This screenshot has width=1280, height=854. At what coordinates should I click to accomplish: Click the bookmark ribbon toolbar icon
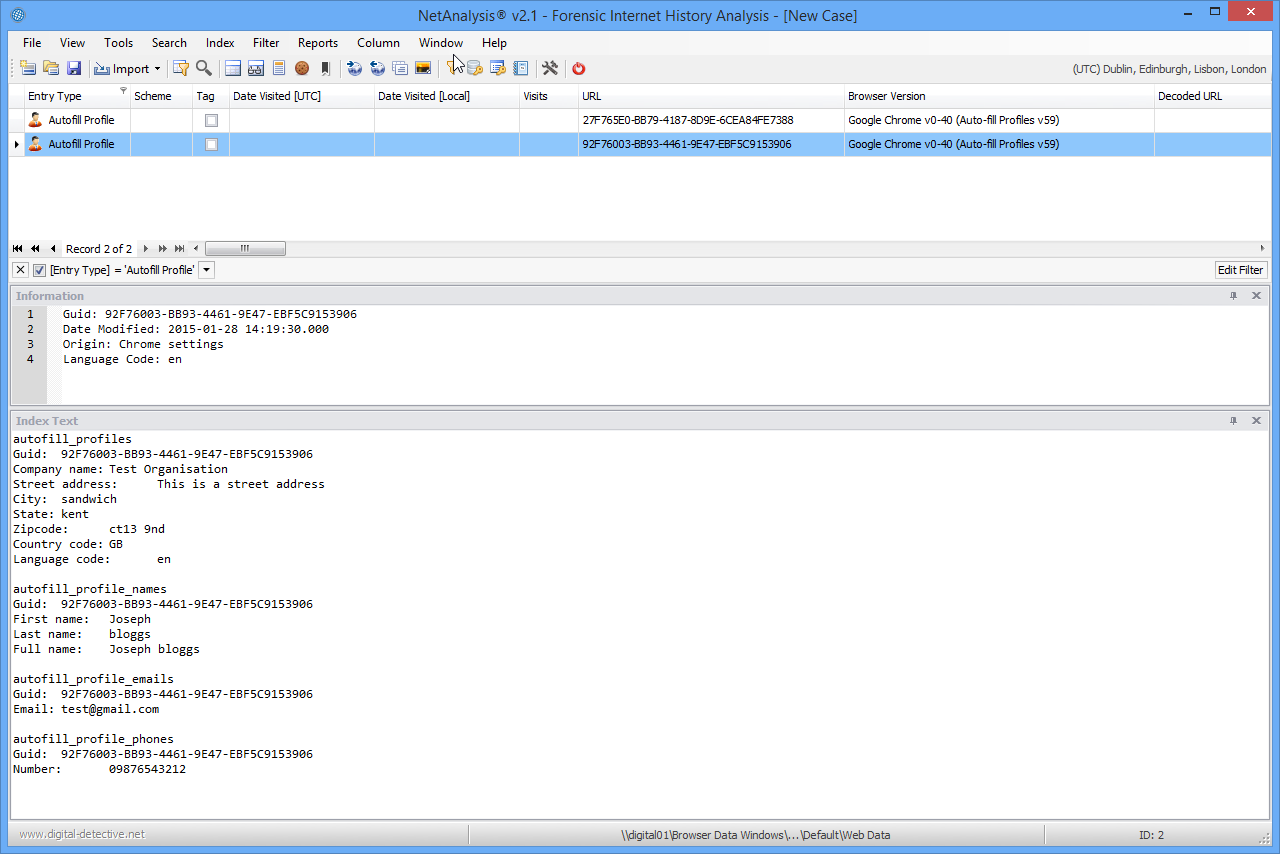pos(325,68)
